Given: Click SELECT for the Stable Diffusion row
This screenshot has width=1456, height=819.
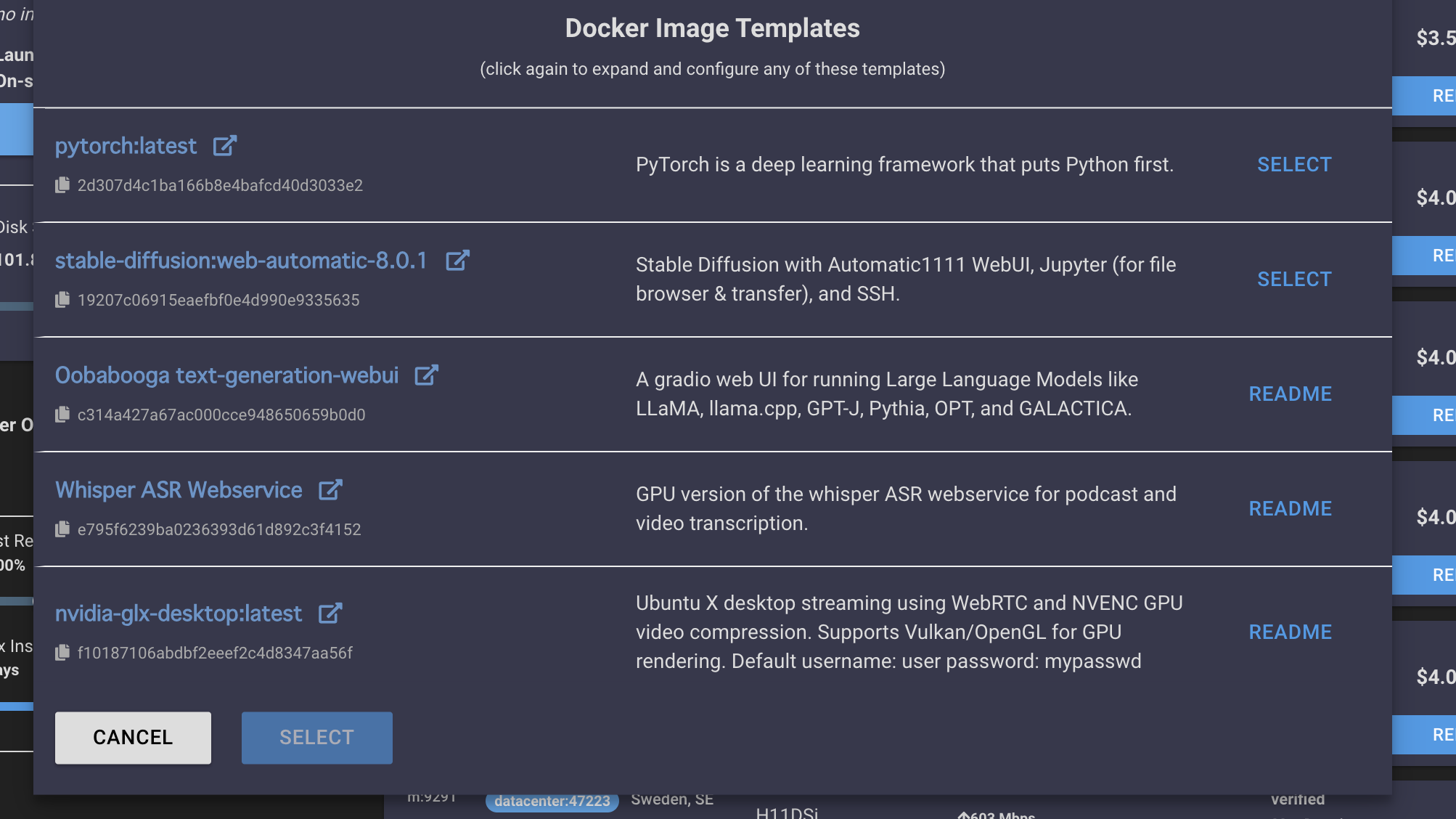Looking at the screenshot, I should (1294, 280).
